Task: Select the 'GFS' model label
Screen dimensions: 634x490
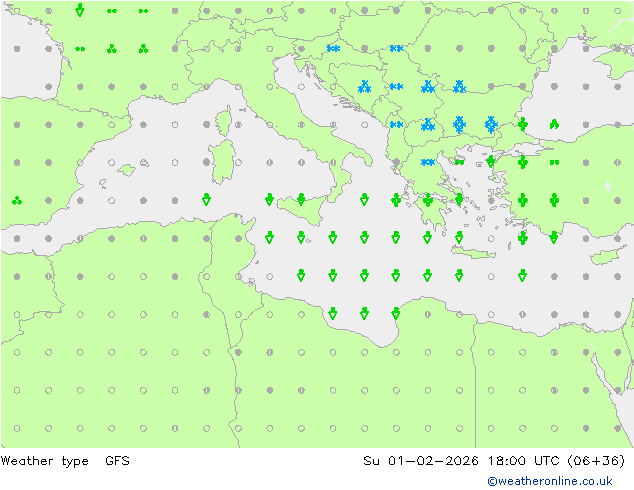Action: [x=117, y=460]
